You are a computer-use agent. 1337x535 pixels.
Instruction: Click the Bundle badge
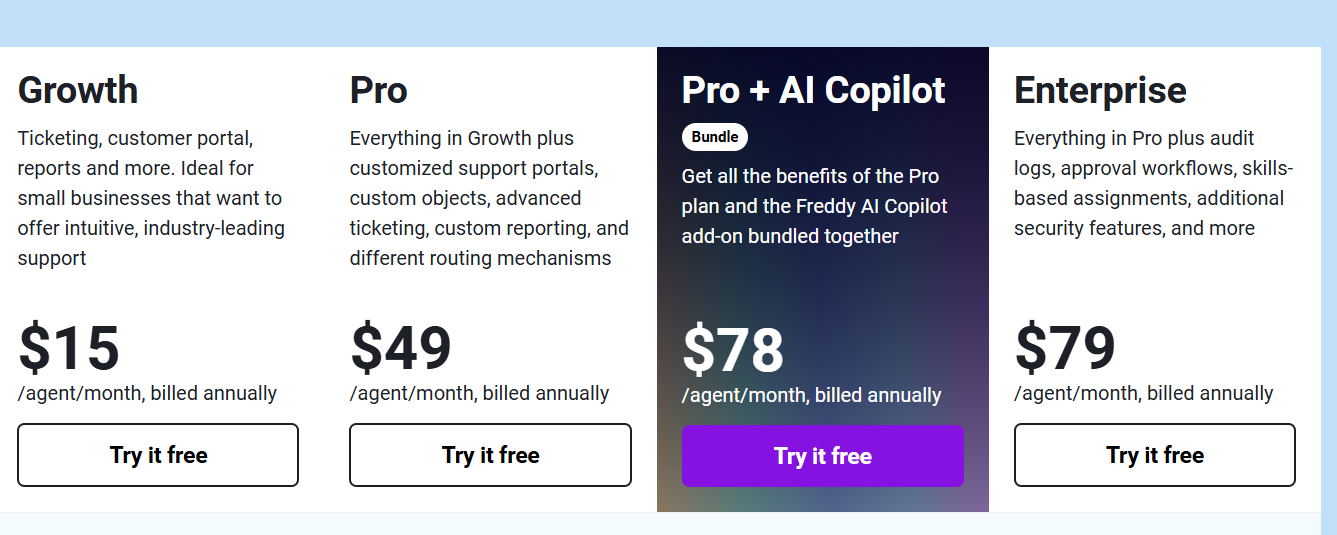click(x=715, y=137)
